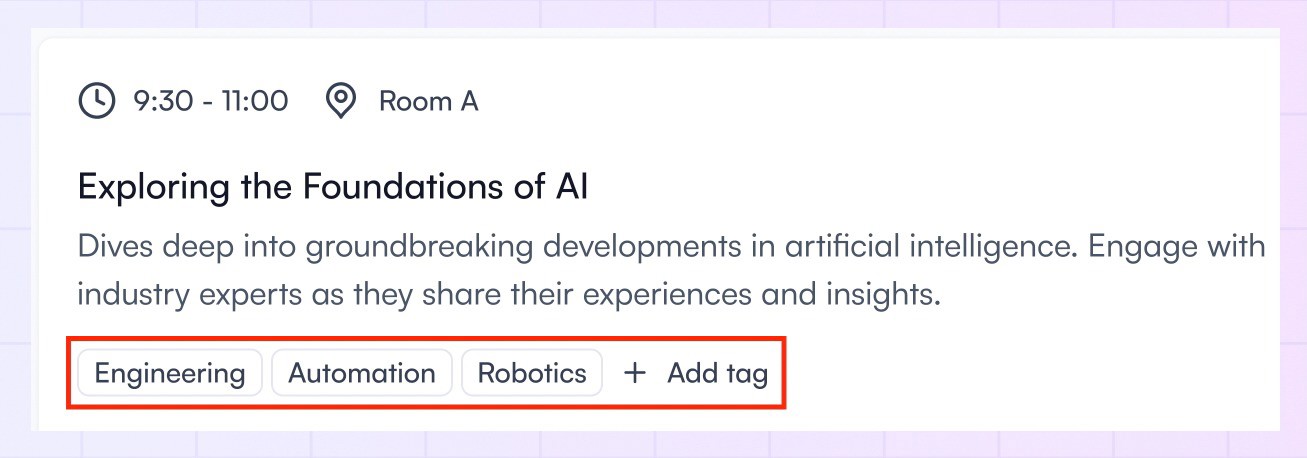Screen dimensions: 1307x458
Task: Click the purple grid background below the card
Action: tap(650, 444)
